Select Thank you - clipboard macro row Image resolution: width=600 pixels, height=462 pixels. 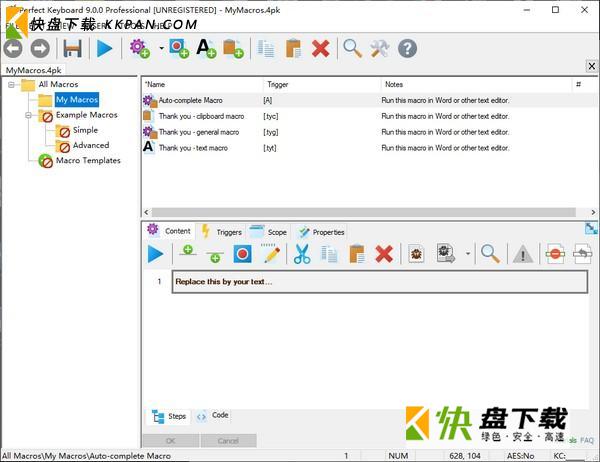[369, 116]
